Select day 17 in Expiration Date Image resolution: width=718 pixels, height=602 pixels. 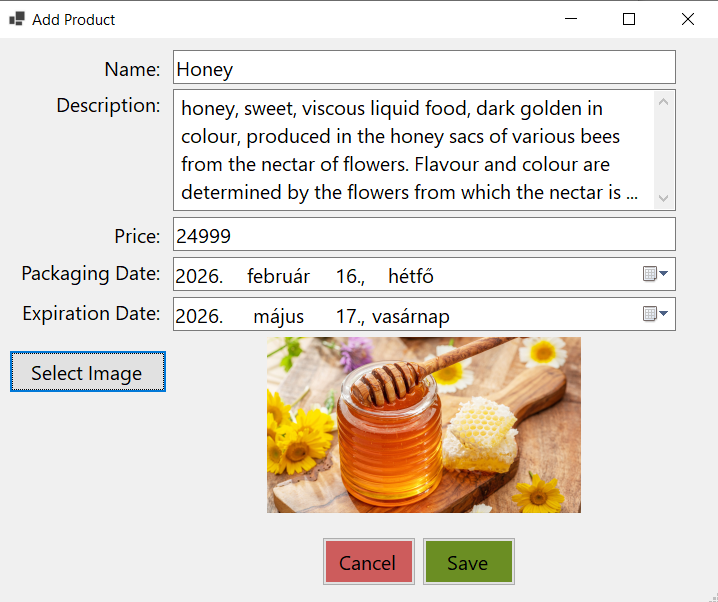tap(349, 317)
